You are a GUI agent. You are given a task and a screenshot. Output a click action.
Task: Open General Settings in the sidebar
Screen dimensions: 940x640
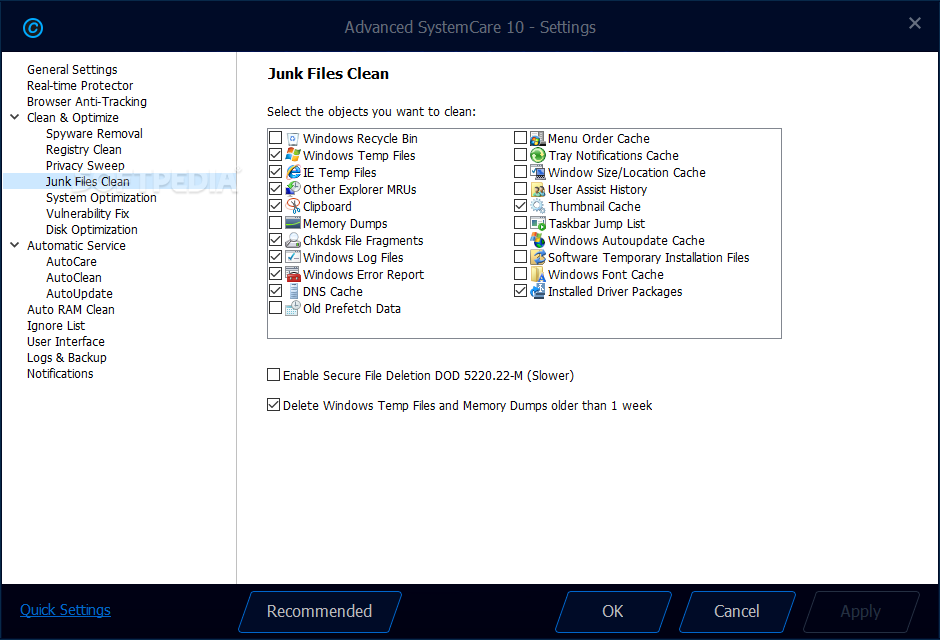coord(72,70)
